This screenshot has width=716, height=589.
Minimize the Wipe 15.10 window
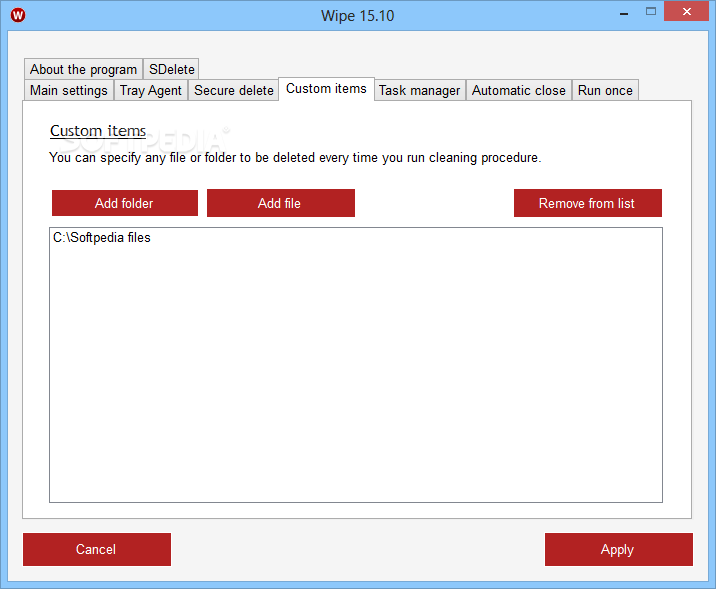624,12
